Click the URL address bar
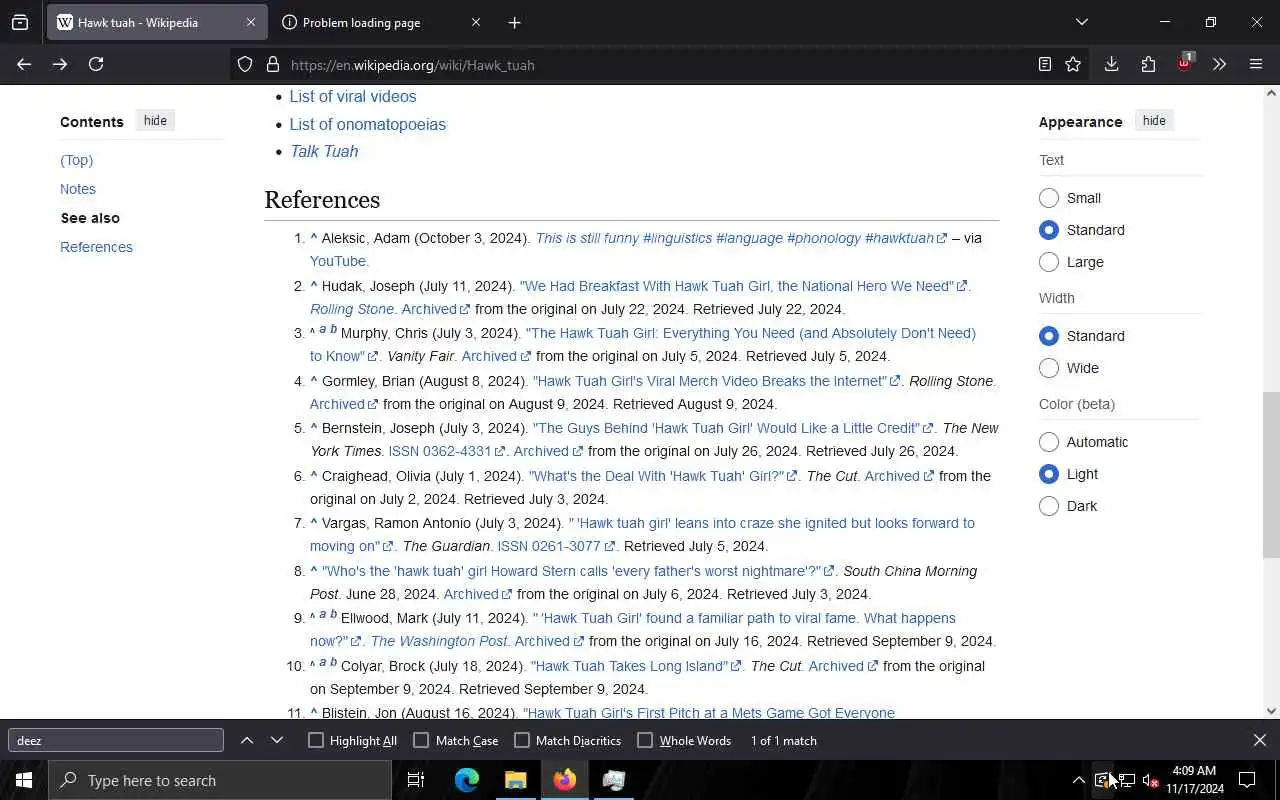 pos(660,65)
